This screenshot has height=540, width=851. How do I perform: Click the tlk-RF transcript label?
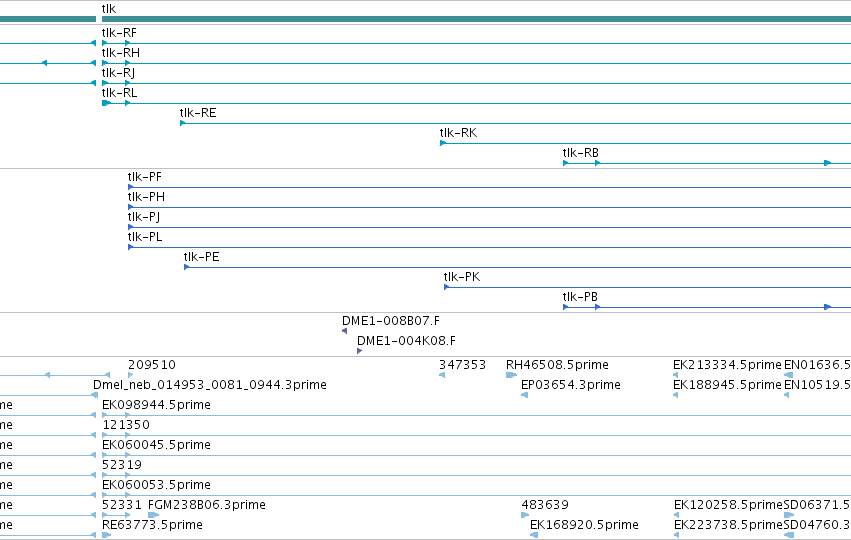pyautogui.click(x=119, y=33)
